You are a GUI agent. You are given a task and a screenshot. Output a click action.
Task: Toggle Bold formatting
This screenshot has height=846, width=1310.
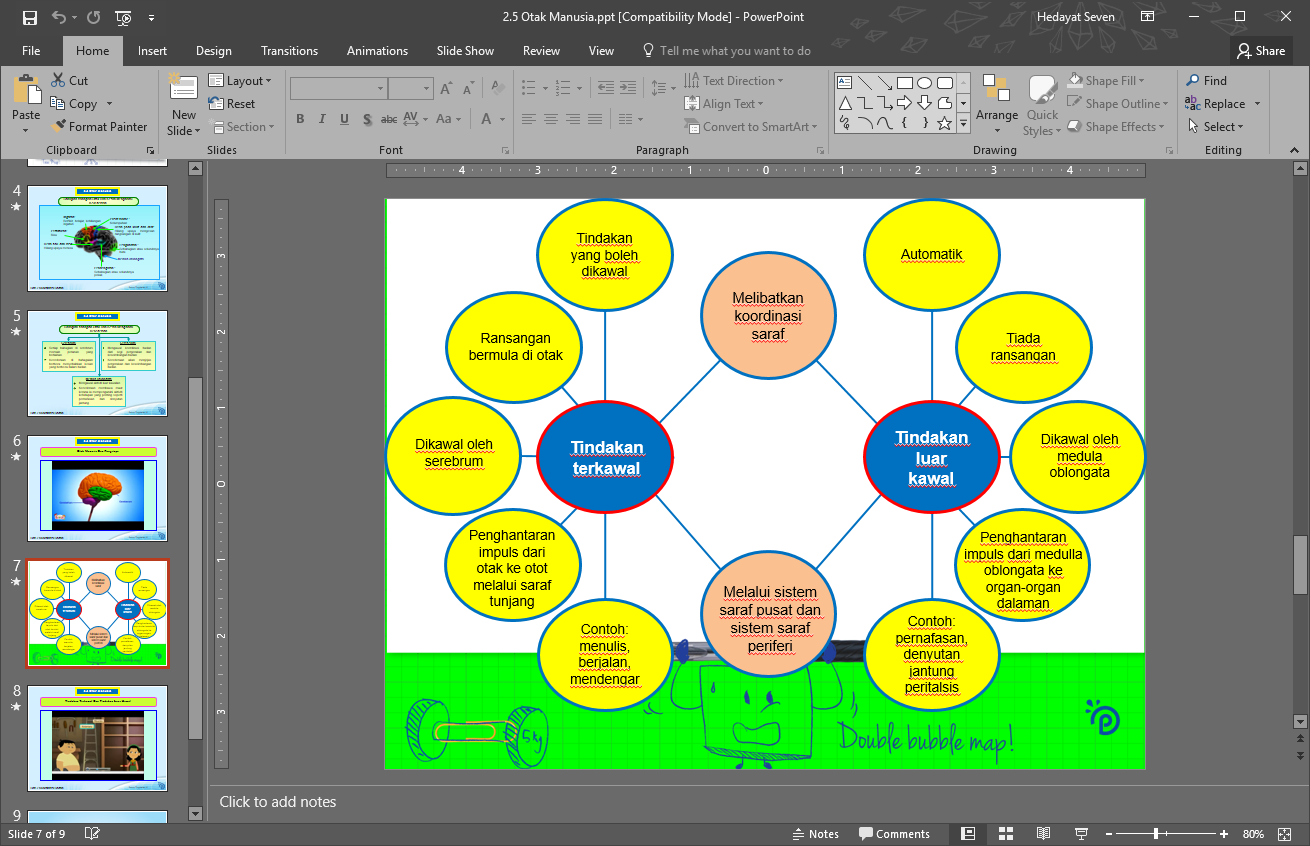coord(300,119)
